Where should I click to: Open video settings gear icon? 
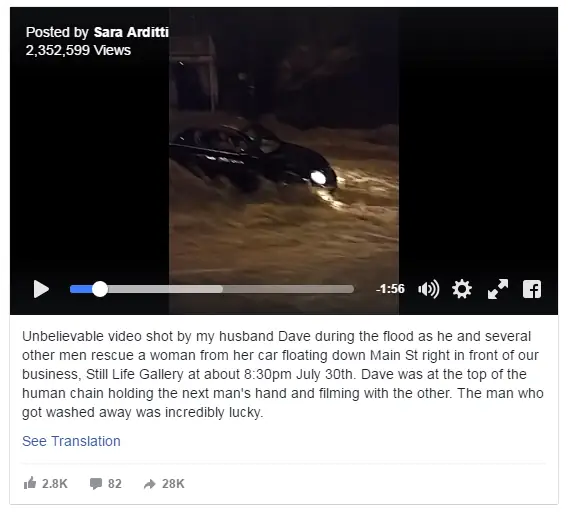click(462, 289)
